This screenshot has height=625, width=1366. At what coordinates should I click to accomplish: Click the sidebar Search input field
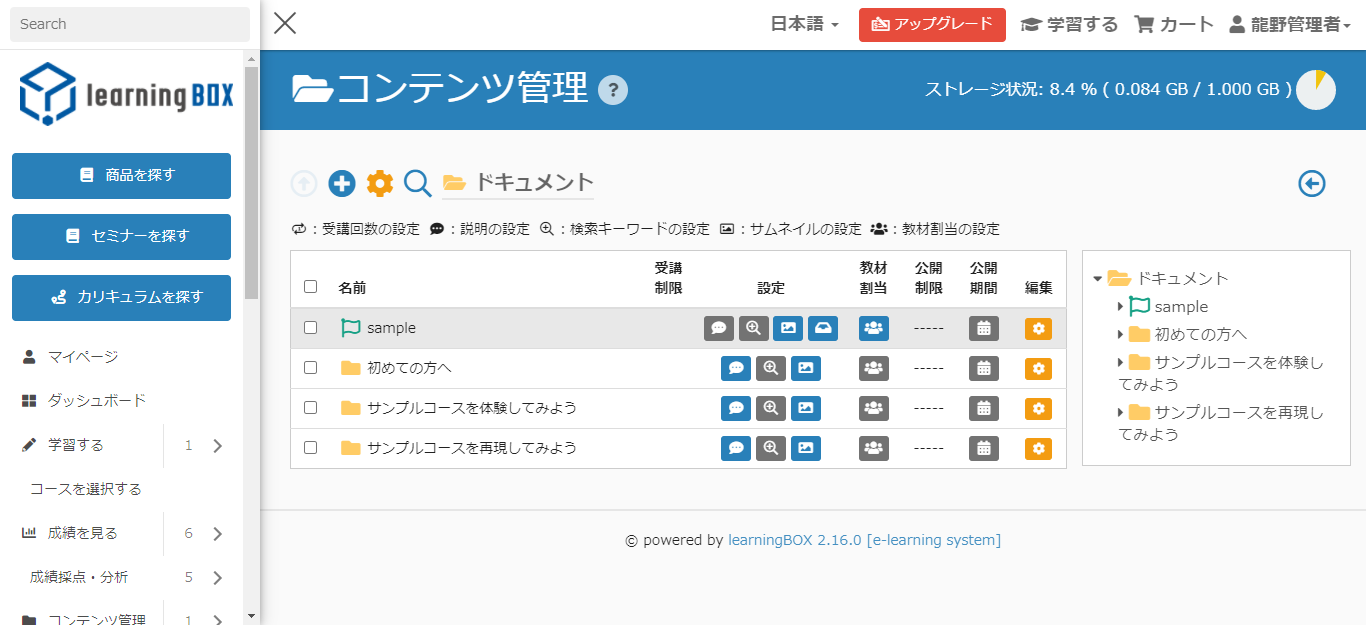(130, 24)
